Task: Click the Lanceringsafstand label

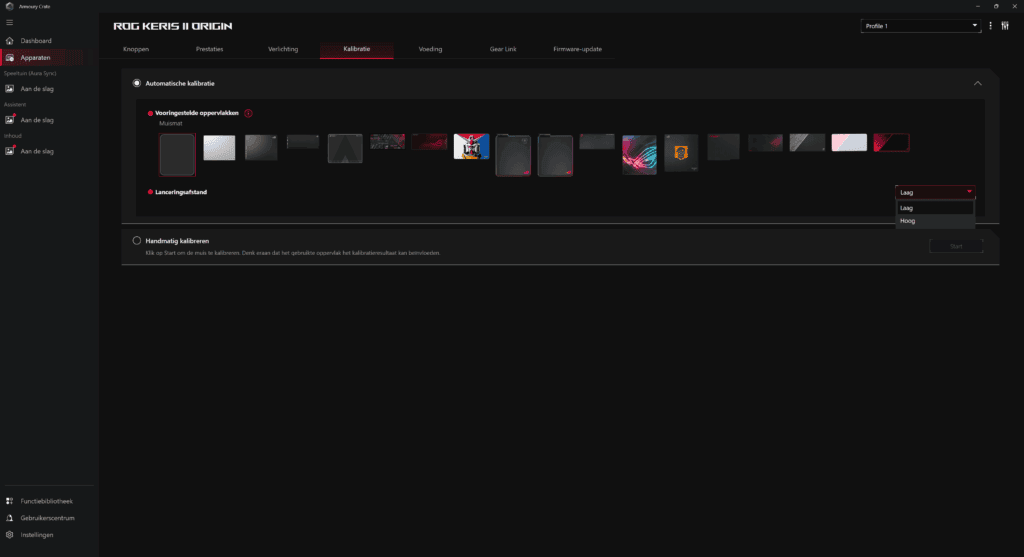Action: 181,192
